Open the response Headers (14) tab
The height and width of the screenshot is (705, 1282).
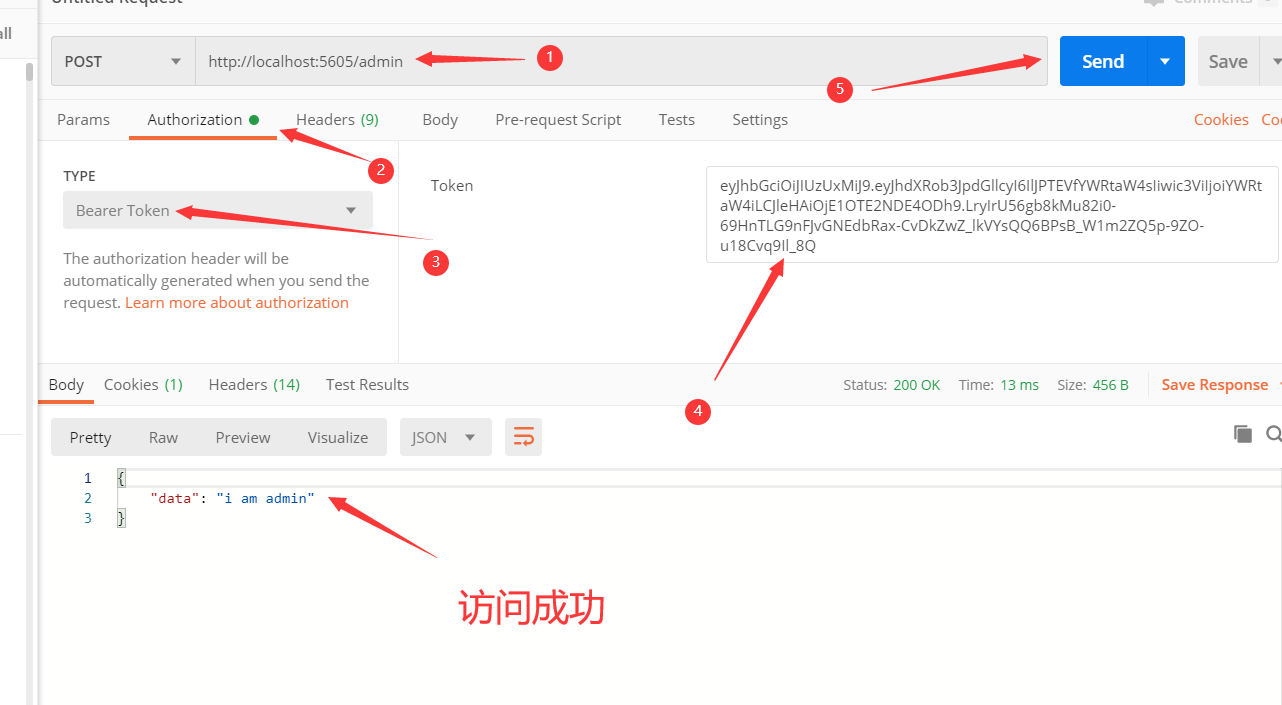pyautogui.click(x=254, y=384)
